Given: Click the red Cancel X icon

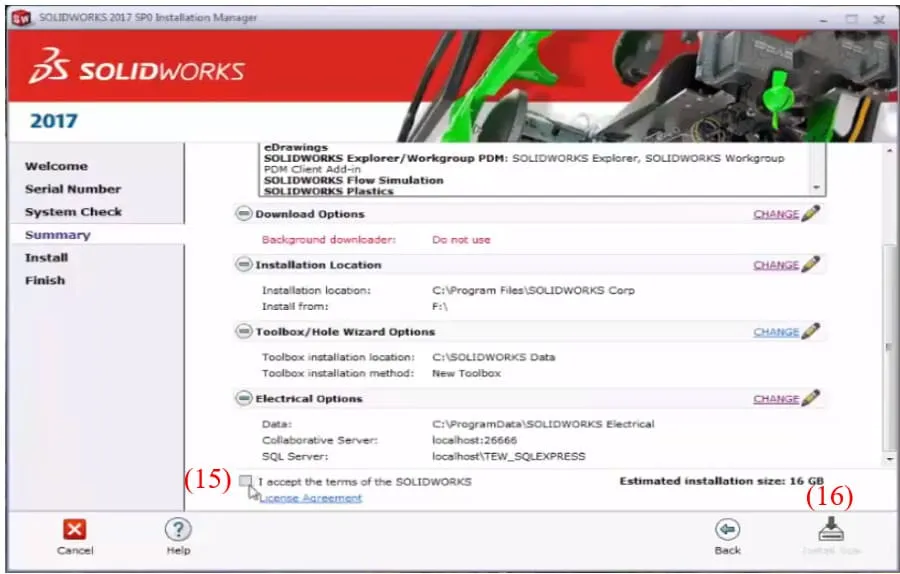Looking at the screenshot, I should point(75,529).
